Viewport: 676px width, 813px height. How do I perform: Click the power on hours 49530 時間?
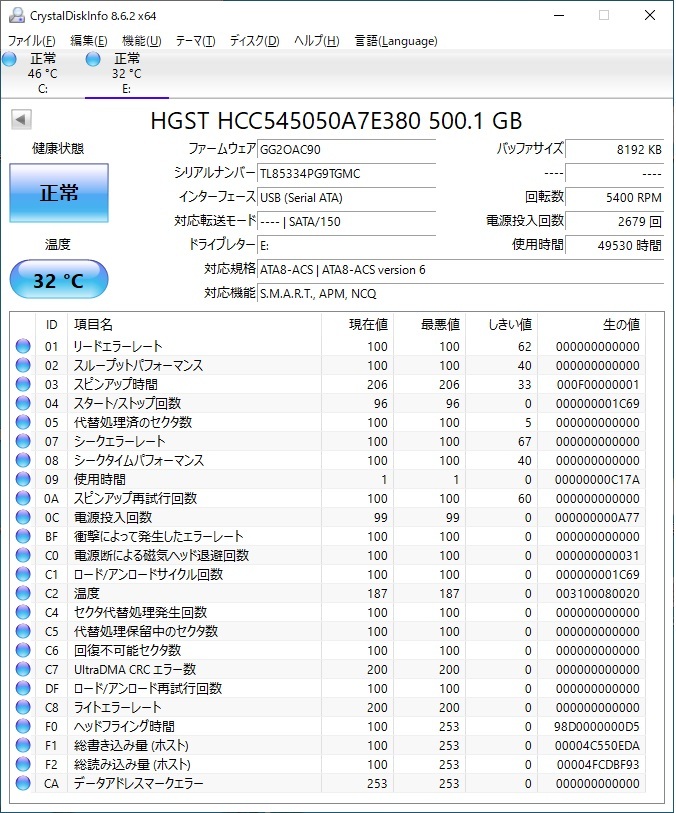click(614, 245)
